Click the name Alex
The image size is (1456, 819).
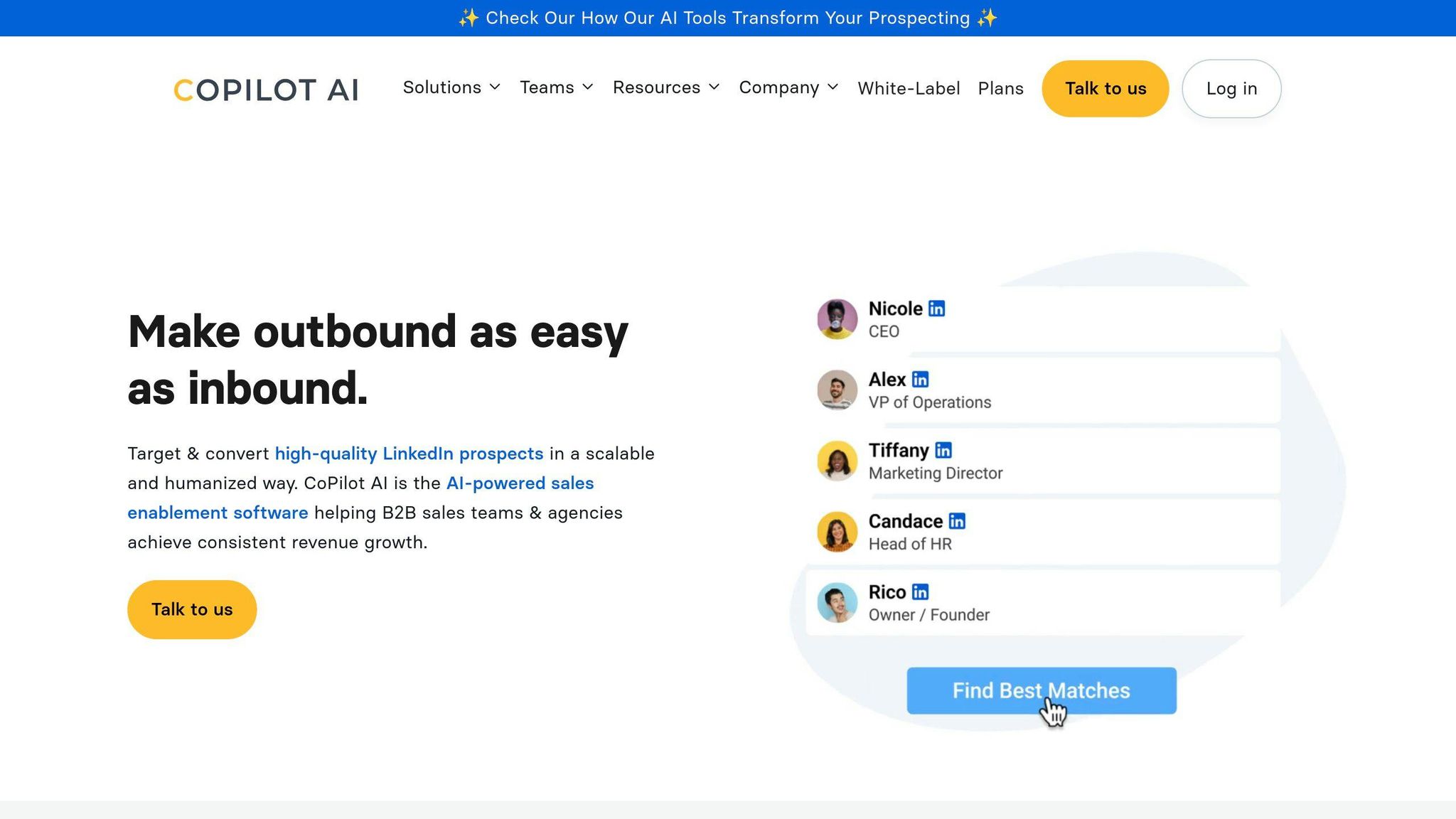coord(887,380)
